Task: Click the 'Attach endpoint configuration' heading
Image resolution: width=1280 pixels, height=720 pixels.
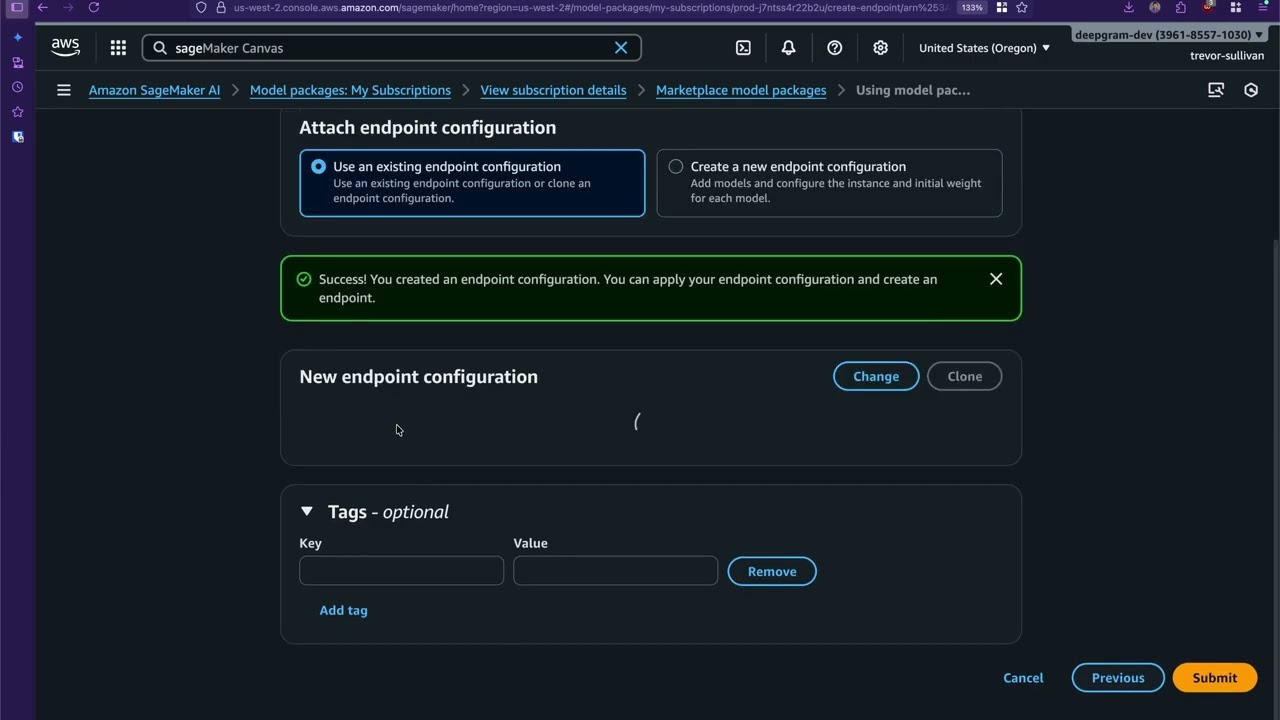Action: [427, 127]
